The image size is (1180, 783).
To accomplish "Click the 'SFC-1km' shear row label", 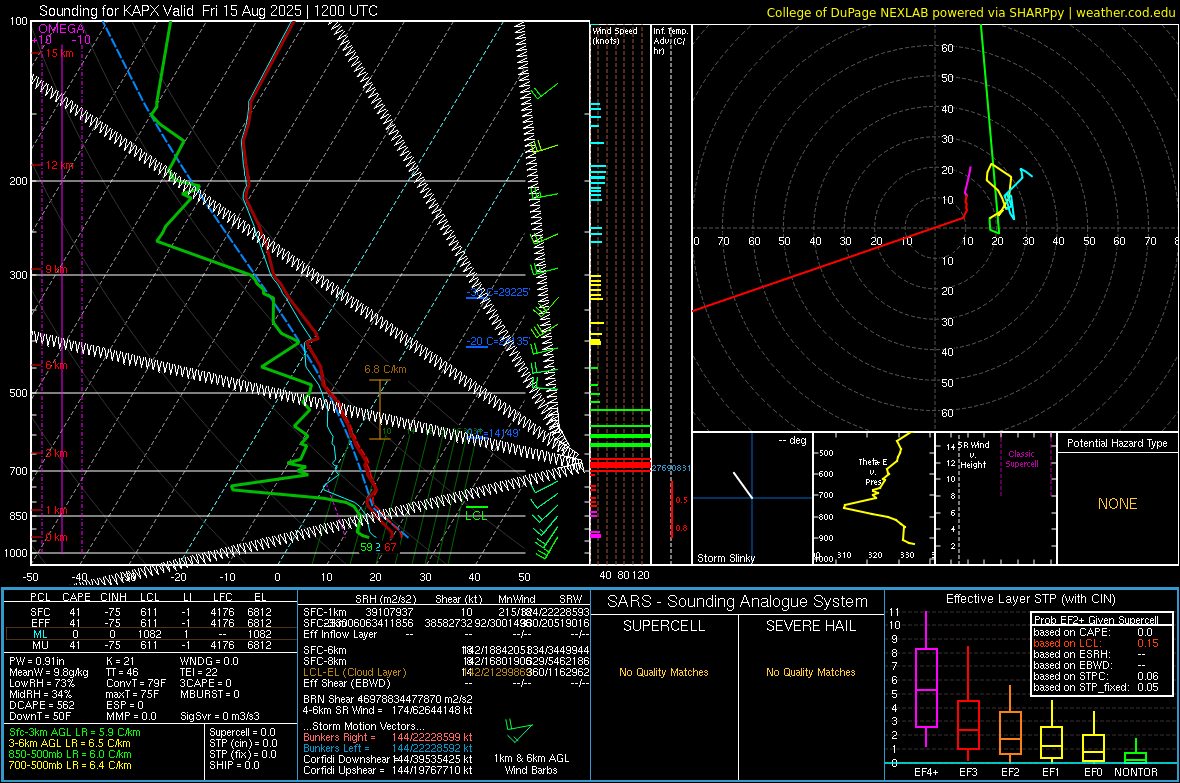I will tap(324, 612).
